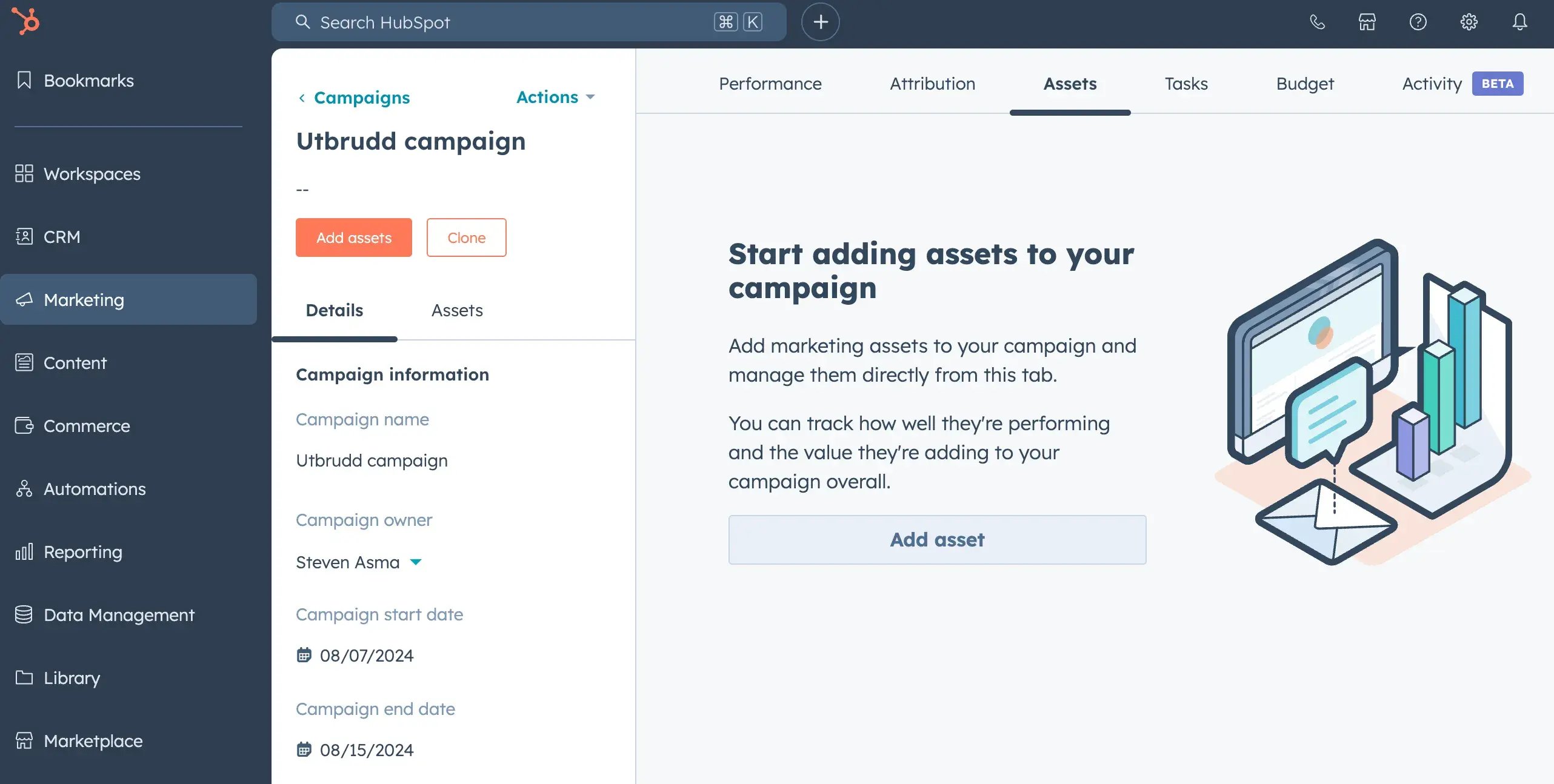Select the Tasks tab in top navigation
This screenshot has height=784, width=1554.
pyautogui.click(x=1186, y=82)
